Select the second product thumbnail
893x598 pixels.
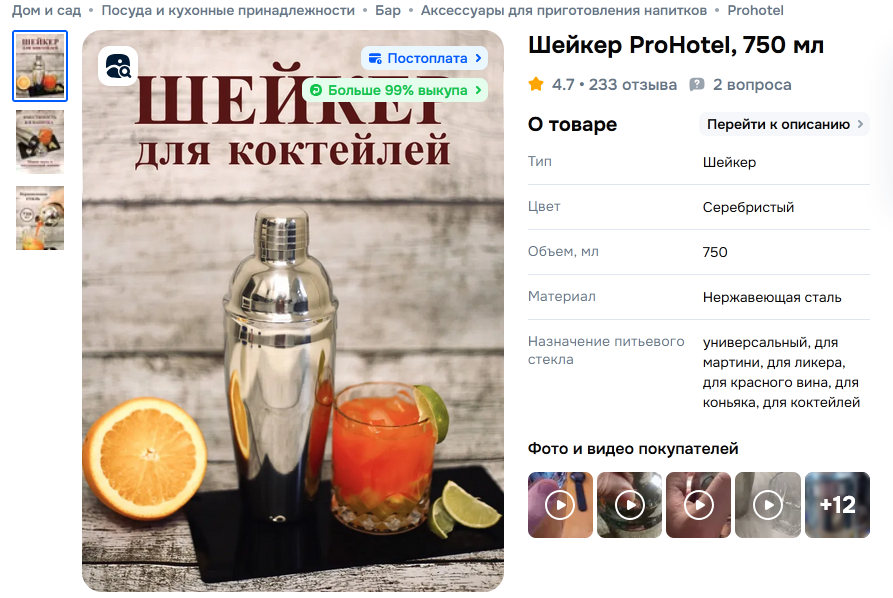[x=40, y=141]
